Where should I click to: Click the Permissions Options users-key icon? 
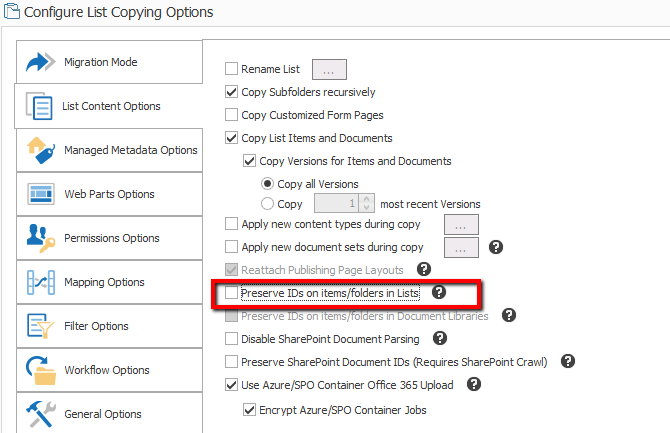click(41, 238)
